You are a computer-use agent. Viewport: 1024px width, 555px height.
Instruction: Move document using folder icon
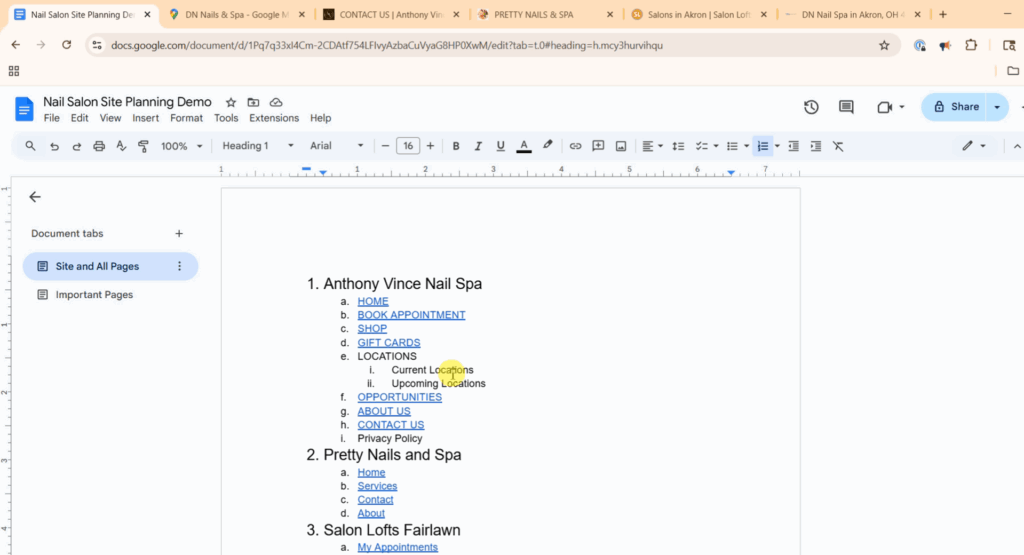[x=253, y=103]
